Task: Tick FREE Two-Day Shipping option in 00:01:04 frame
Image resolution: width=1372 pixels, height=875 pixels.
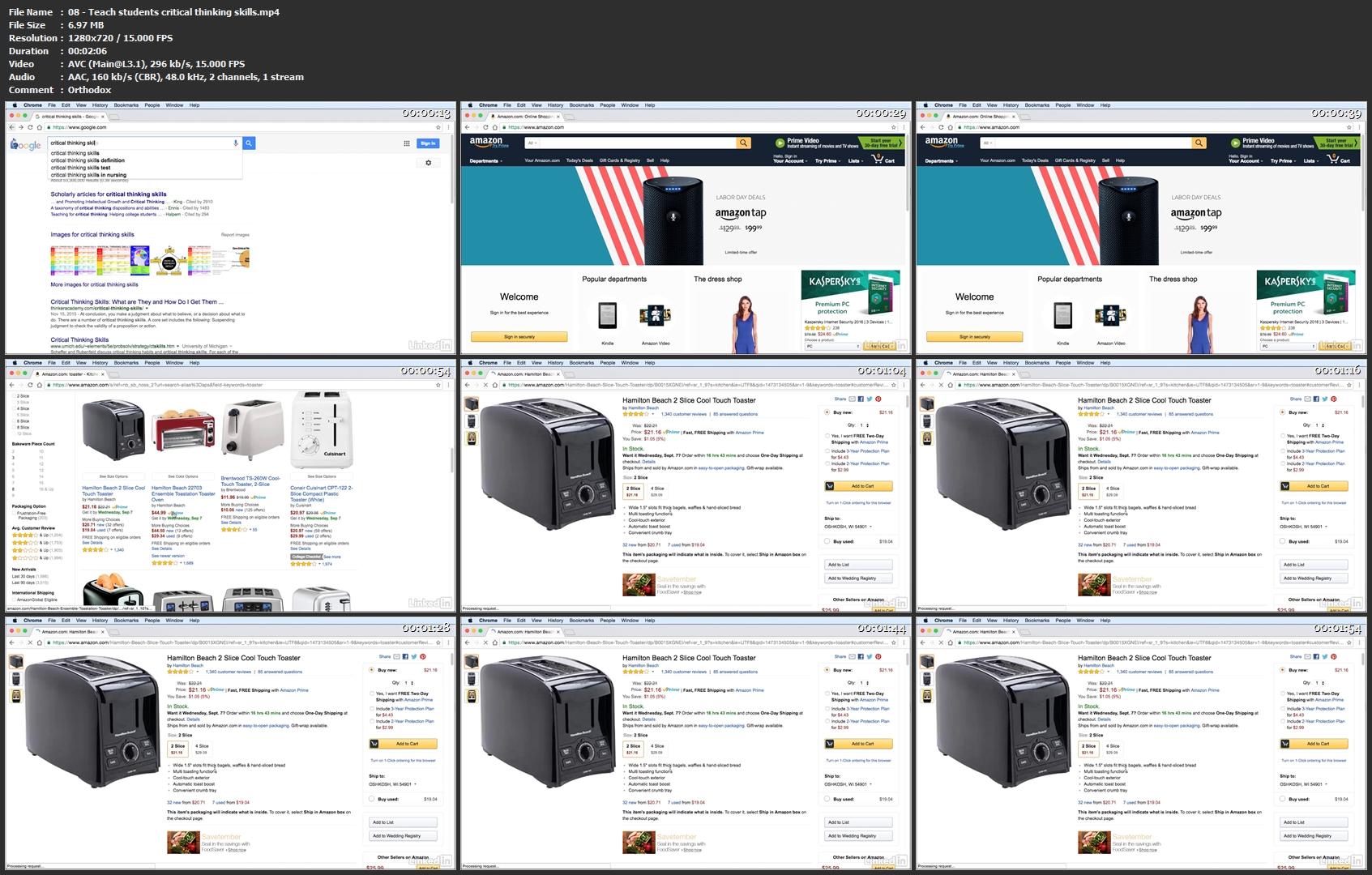Action: point(827,436)
